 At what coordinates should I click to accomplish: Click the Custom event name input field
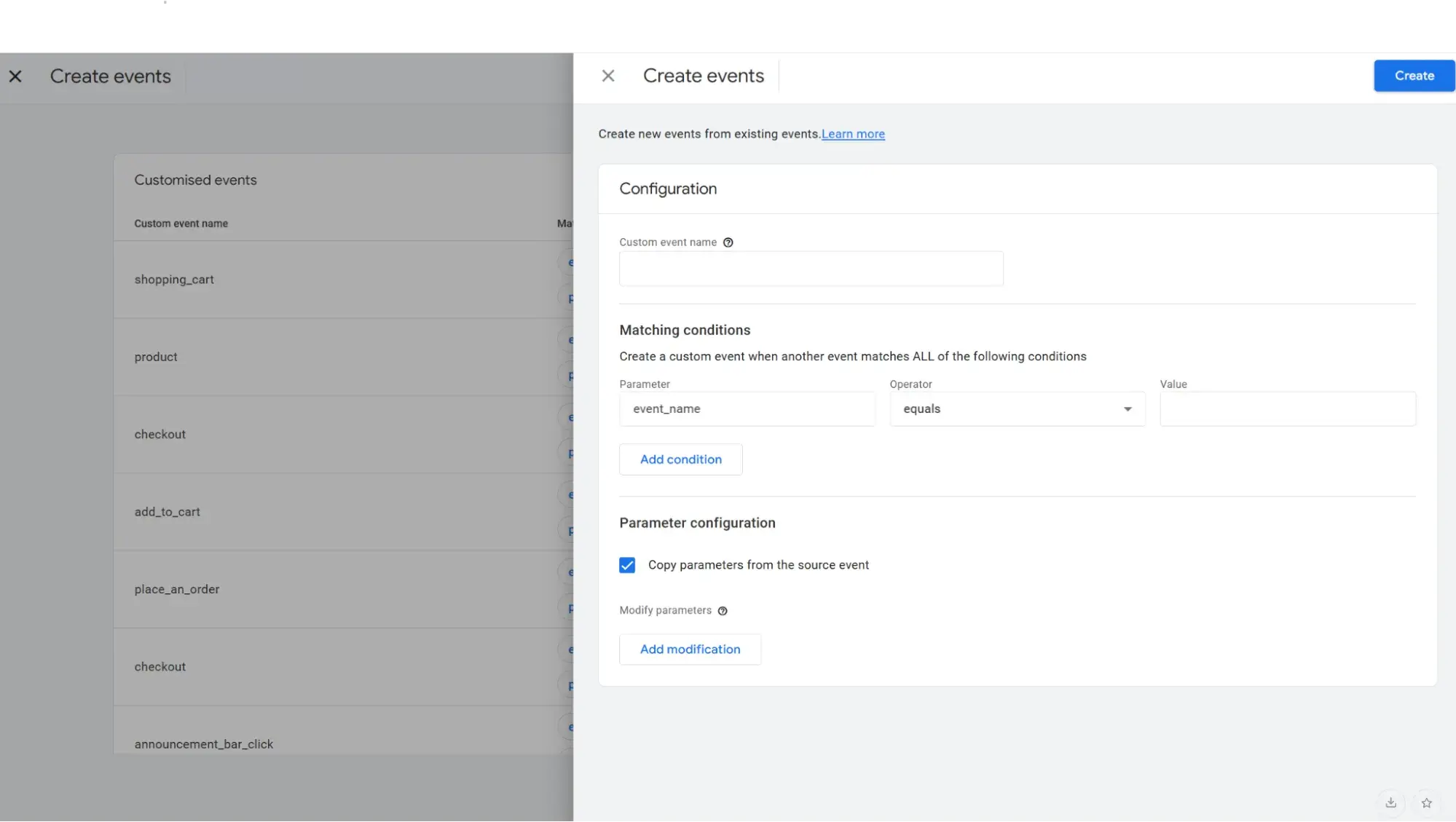811,268
